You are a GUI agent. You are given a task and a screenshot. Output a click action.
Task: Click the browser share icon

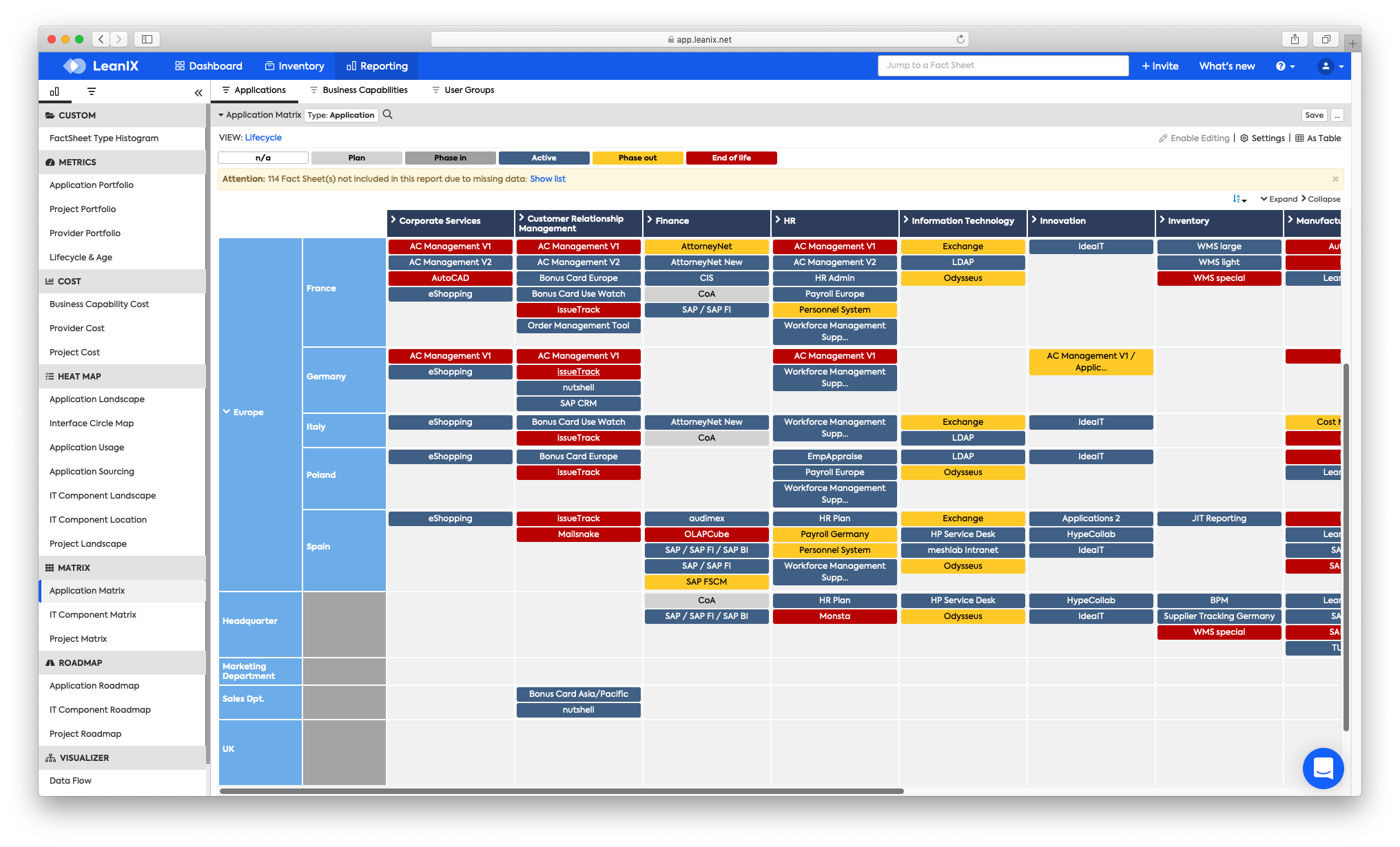pyautogui.click(x=1295, y=39)
